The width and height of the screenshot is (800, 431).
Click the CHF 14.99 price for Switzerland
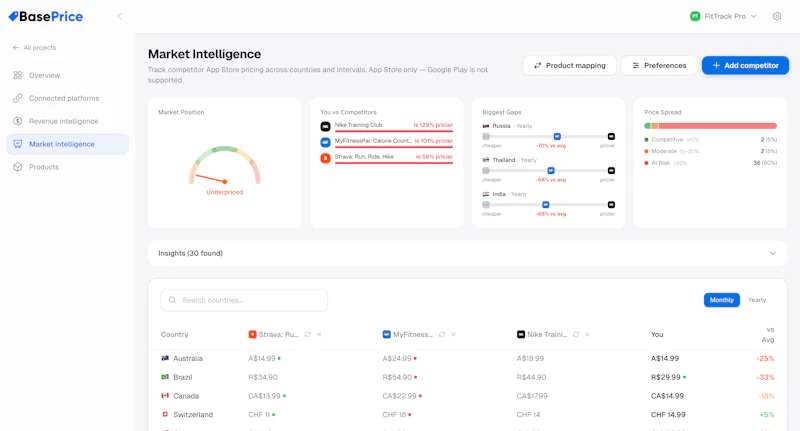click(668, 415)
